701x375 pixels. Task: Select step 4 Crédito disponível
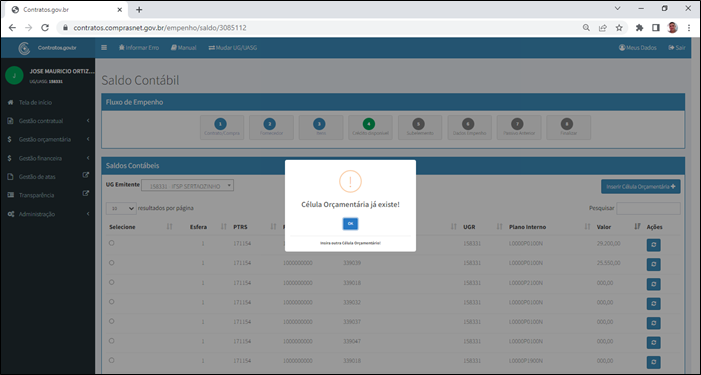coord(370,127)
